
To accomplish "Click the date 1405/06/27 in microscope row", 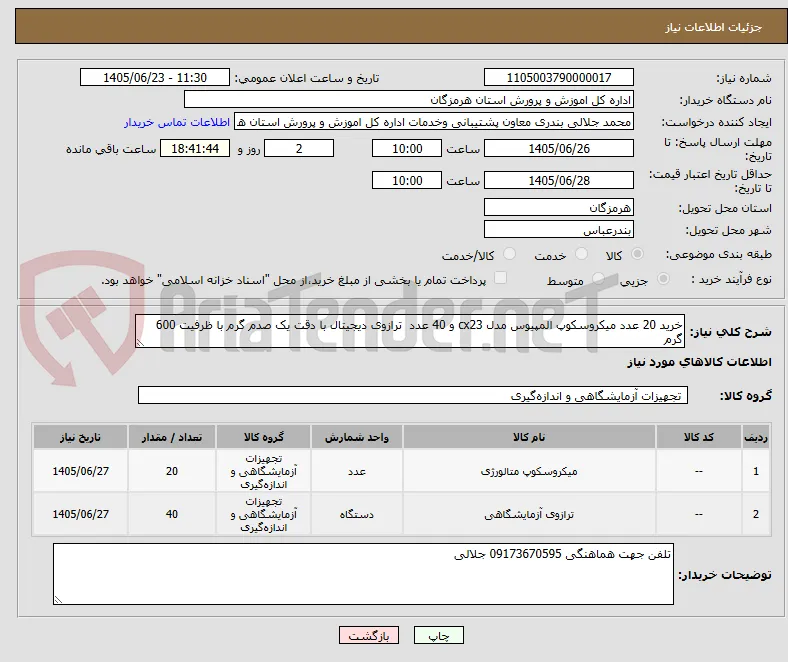I will [x=80, y=471].
